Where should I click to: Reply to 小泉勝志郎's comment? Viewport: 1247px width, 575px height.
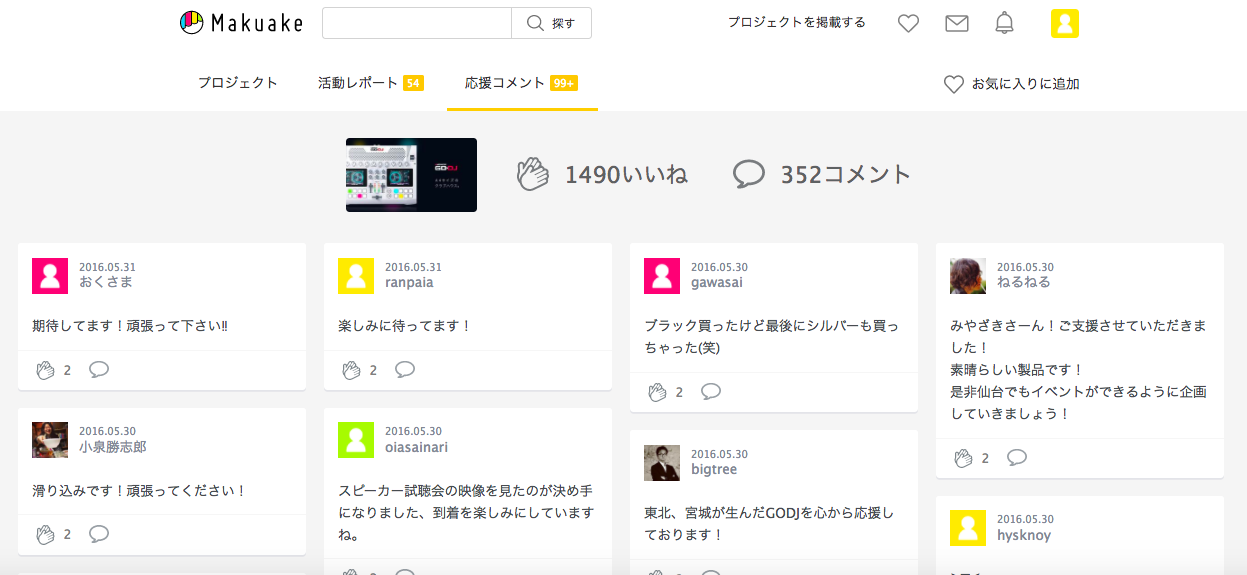point(99,533)
